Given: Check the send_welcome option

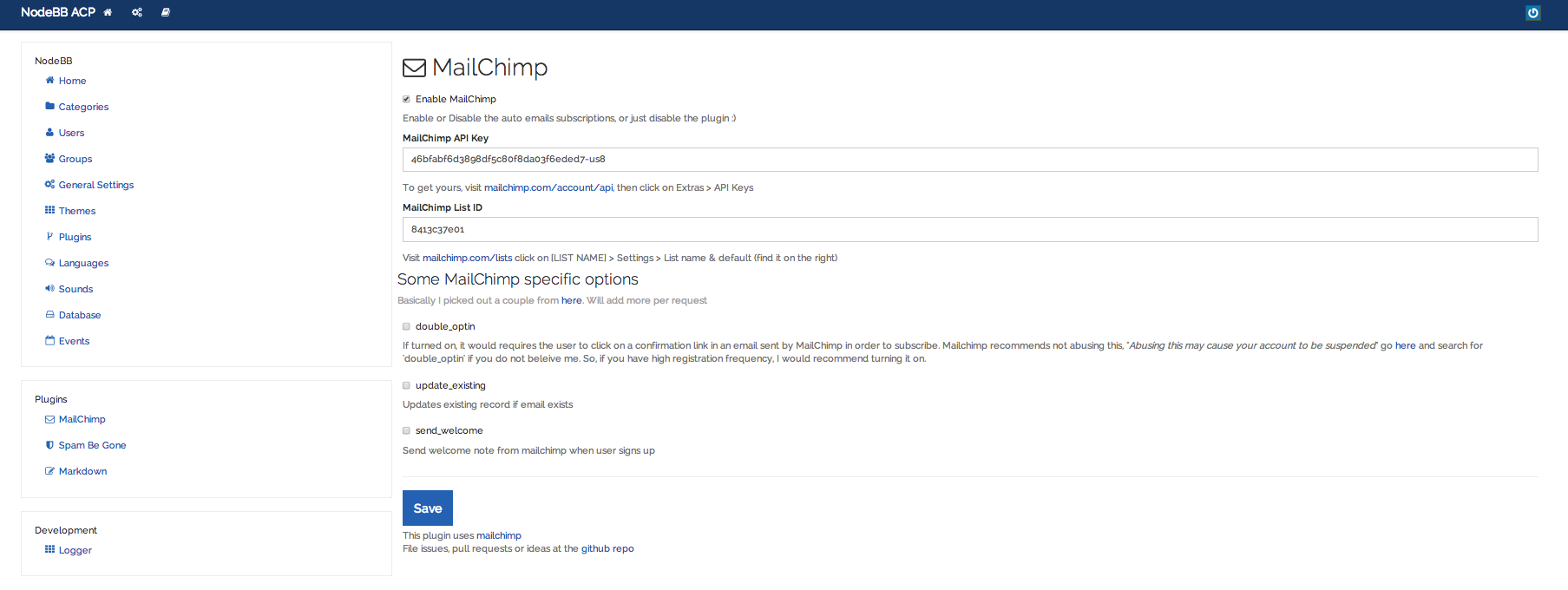Looking at the screenshot, I should (406, 430).
